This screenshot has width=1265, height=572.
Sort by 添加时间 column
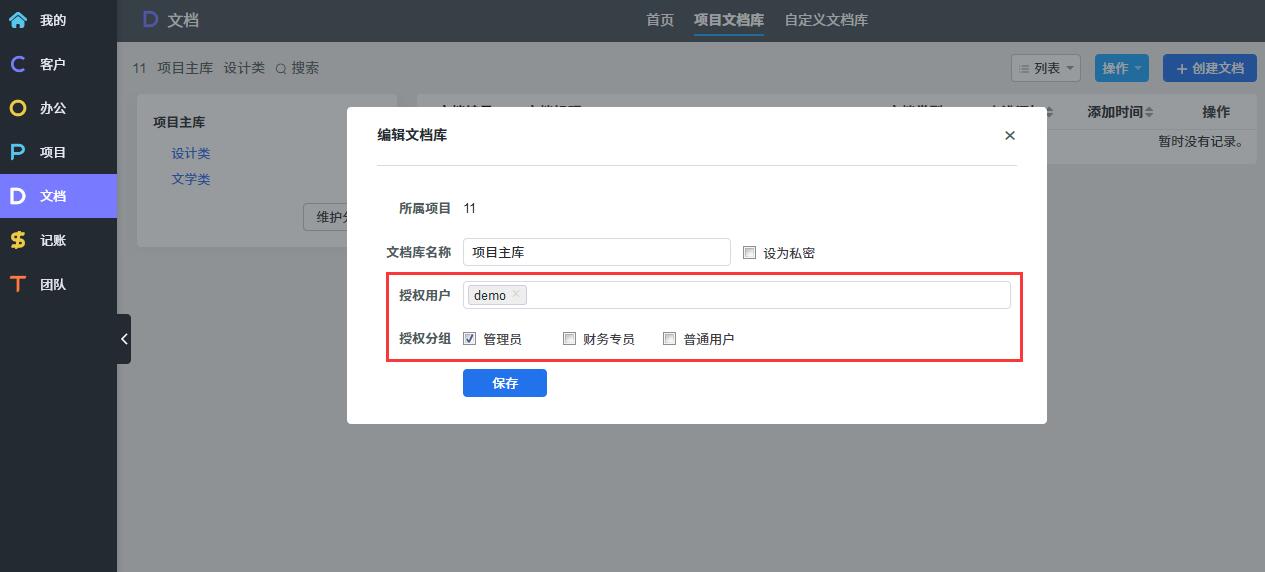coord(1120,112)
